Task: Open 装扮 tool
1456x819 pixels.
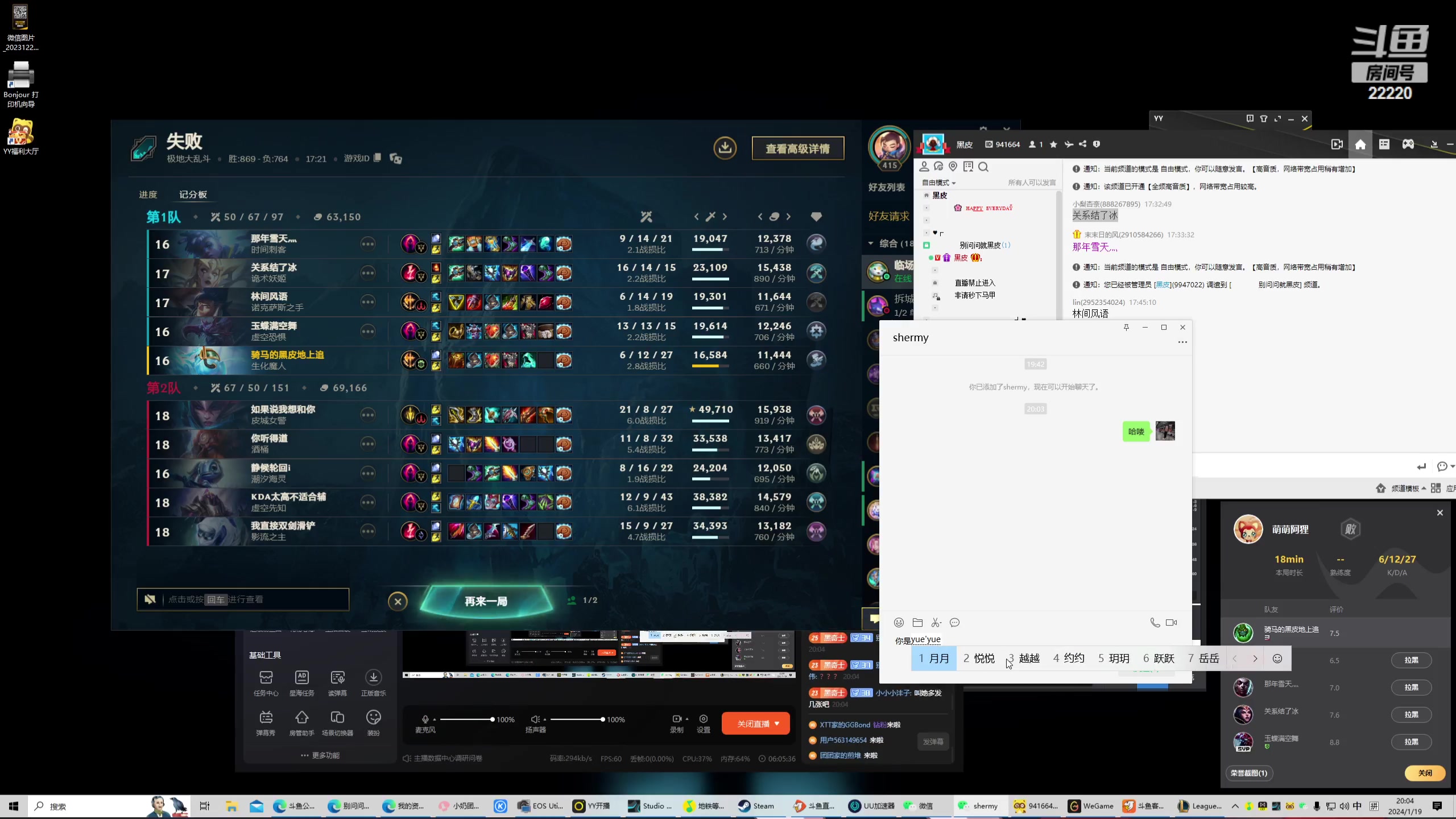Action: [373, 722]
